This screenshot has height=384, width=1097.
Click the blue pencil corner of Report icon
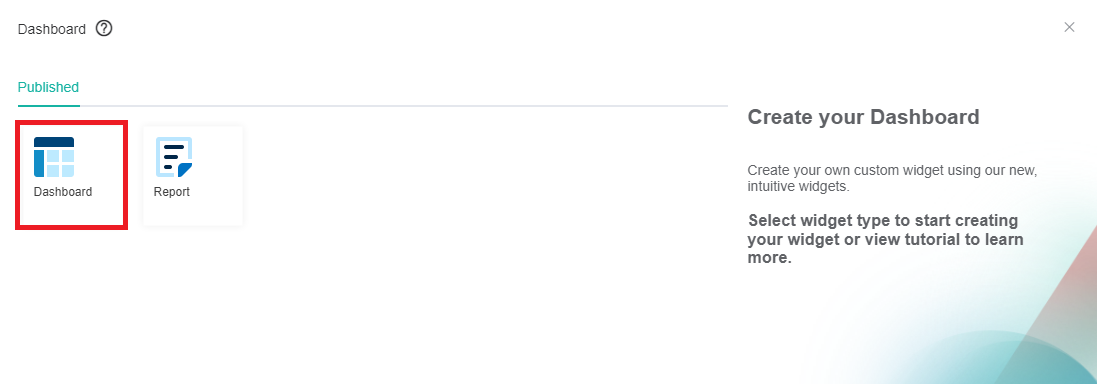(185, 169)
